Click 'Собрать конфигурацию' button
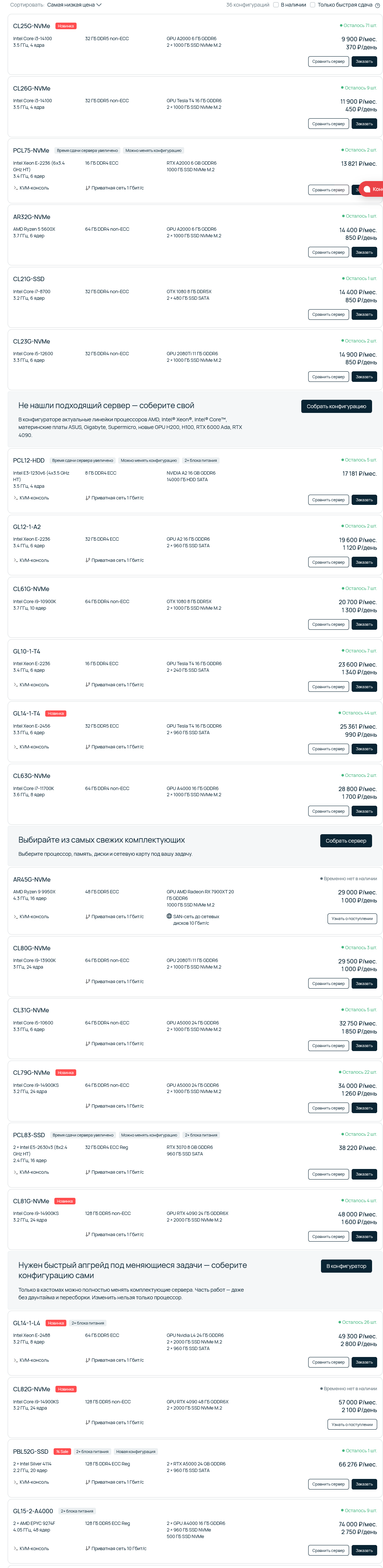The width and height of the screenshot is (383, 1568). click(336, 407)
